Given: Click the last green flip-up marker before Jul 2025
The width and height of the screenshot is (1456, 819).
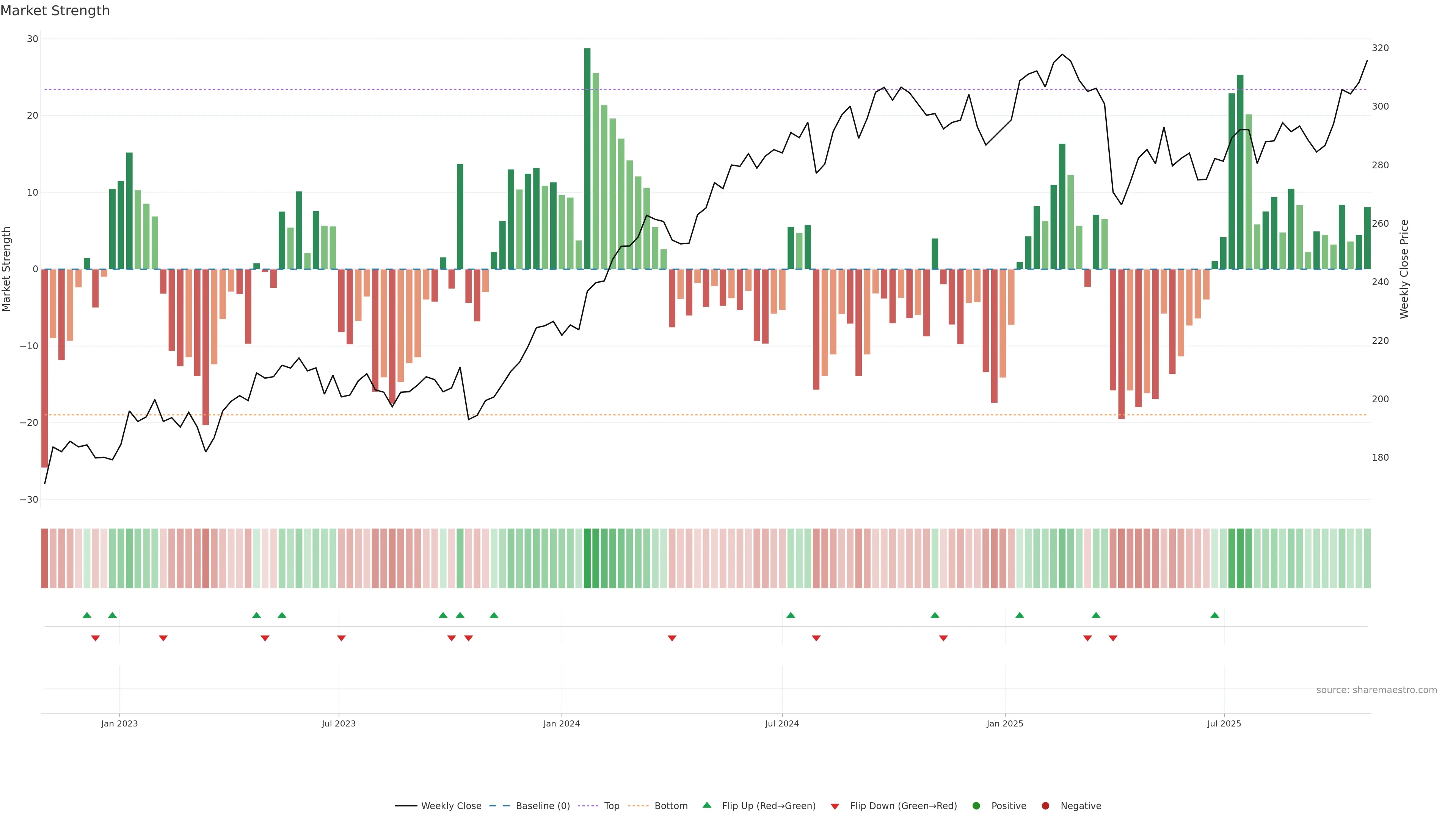Looking at the screenshot, I should (x=1214, y=615).
